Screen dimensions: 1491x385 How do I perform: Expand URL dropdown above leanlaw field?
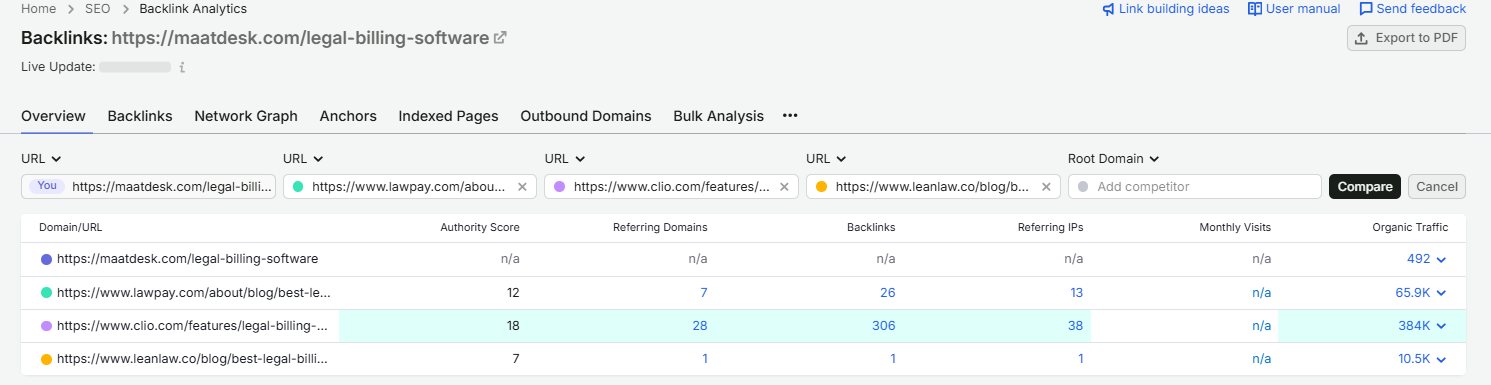(827, 159)
